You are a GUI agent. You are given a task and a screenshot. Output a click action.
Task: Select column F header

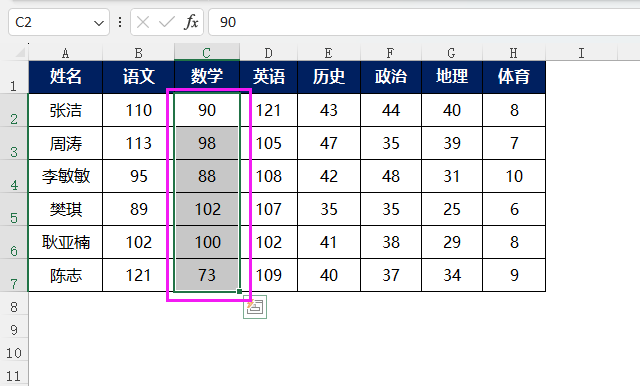(391, 53)
